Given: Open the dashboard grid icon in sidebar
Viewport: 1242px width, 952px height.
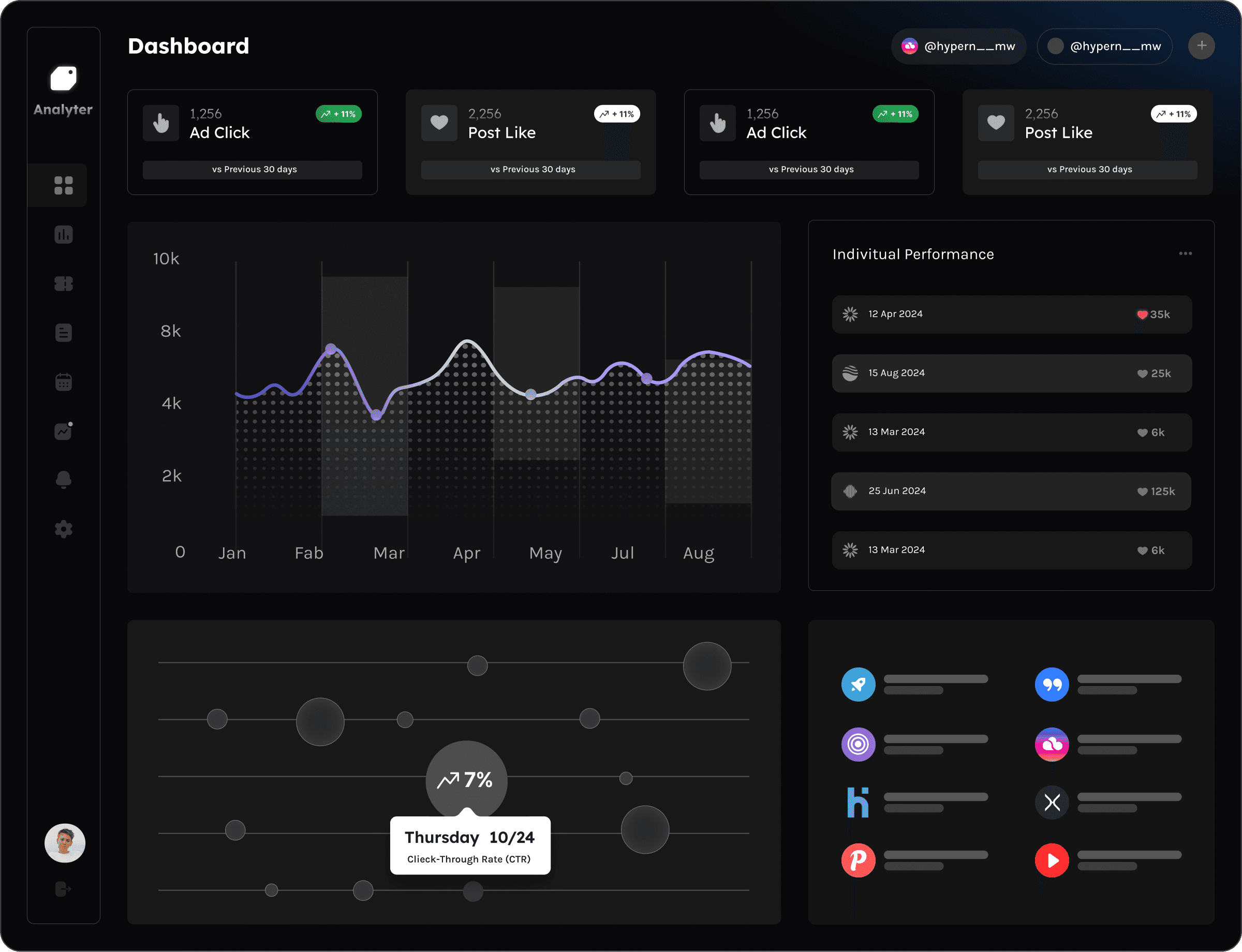Looking at the screenshot, I should (64, 185).
